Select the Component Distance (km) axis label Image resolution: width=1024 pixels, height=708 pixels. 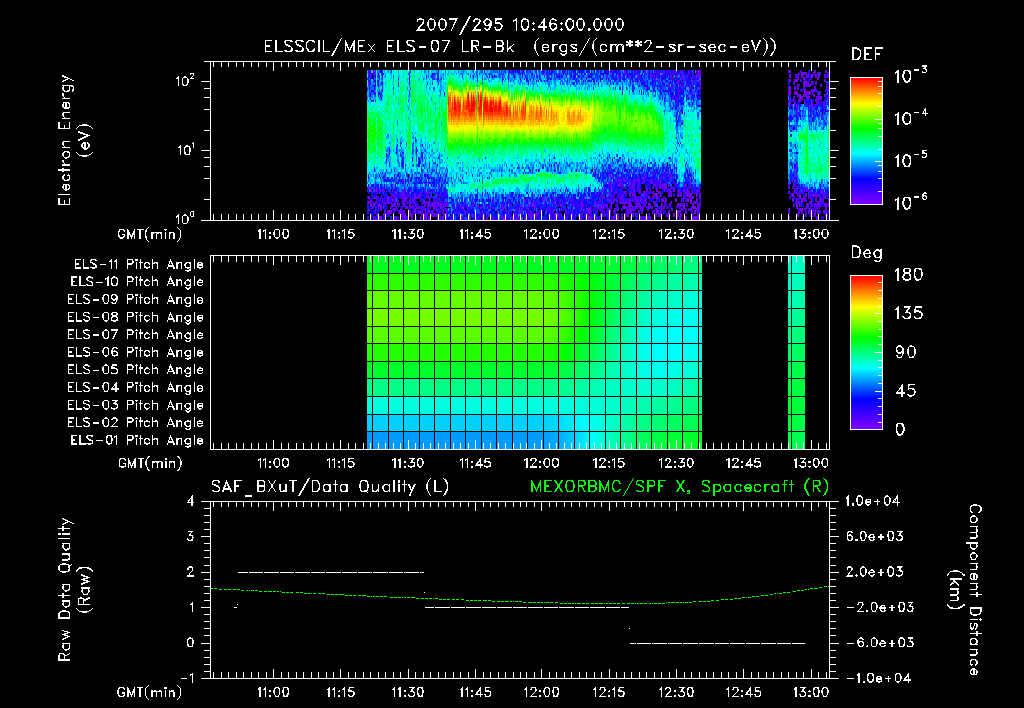pyautogui.click(x=965, y=590)
